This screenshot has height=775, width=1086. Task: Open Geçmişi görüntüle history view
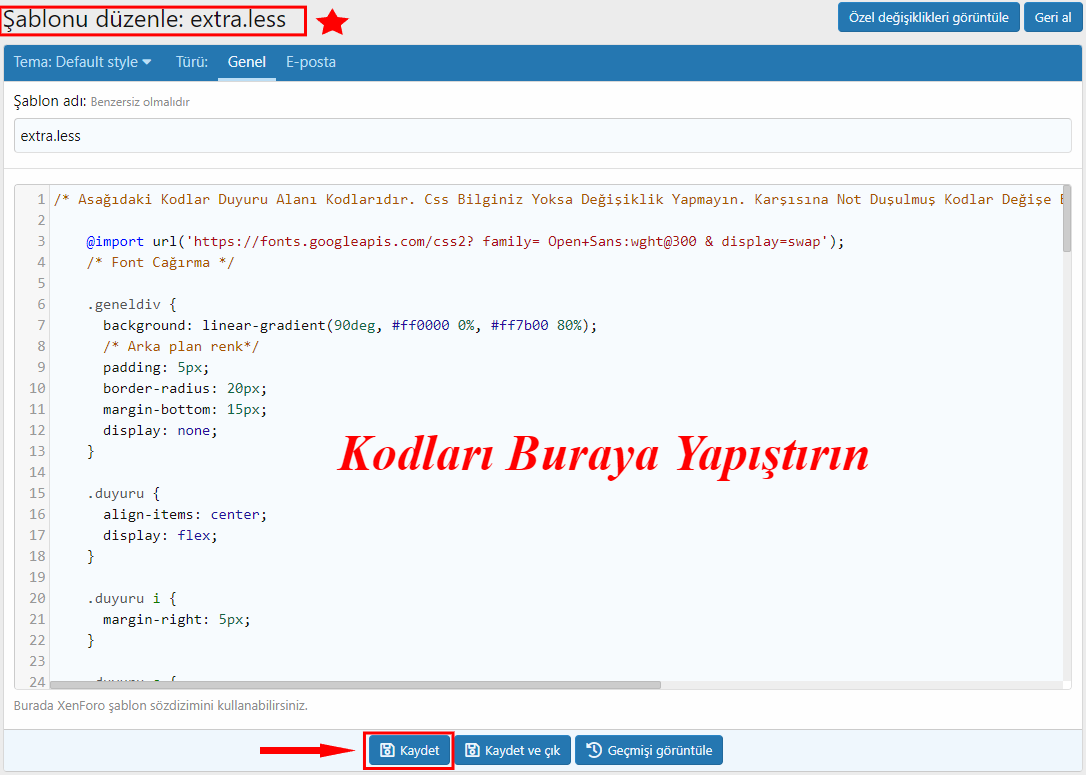648,750
